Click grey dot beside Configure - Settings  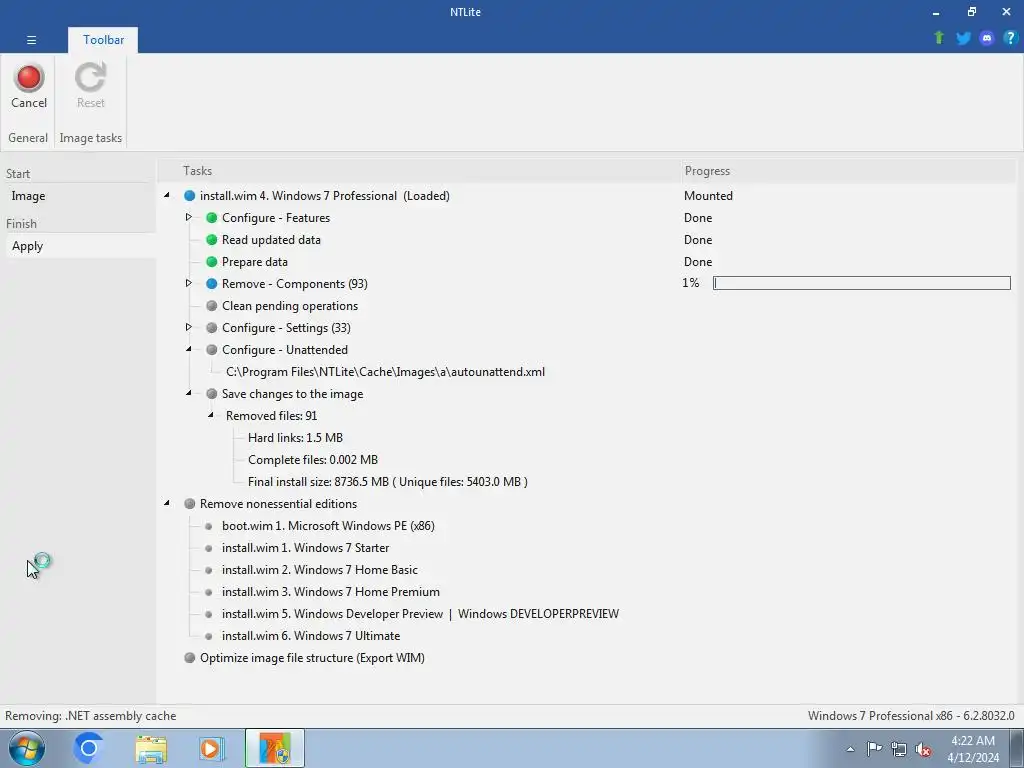coord(212,328)
